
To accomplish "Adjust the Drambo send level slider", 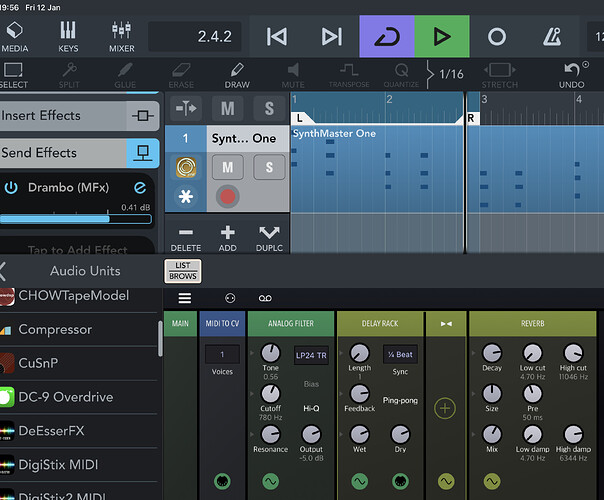I will tap(76, 219).
